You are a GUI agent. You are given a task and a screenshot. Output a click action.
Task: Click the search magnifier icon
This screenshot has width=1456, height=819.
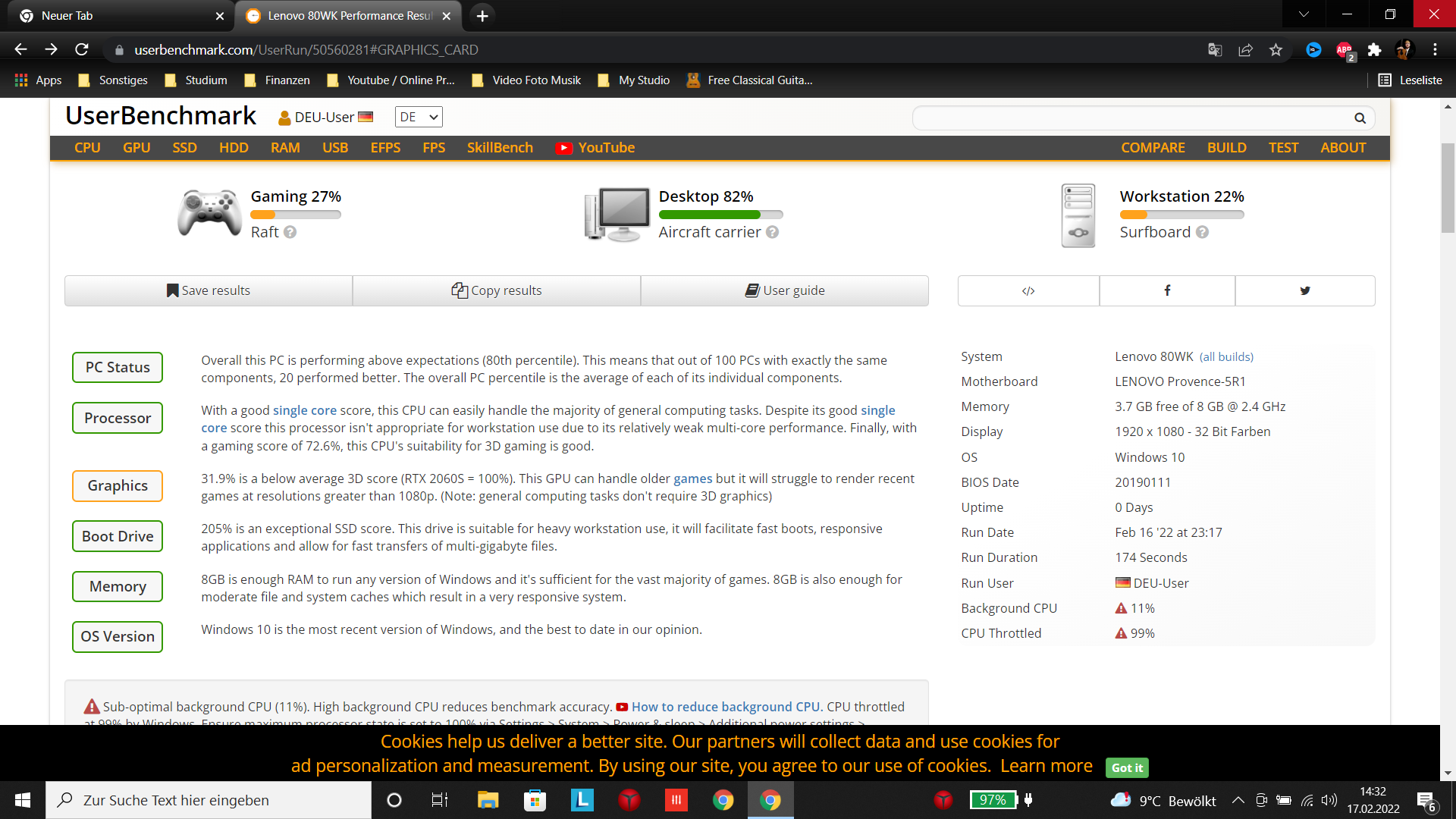[x=1360, y=118]
